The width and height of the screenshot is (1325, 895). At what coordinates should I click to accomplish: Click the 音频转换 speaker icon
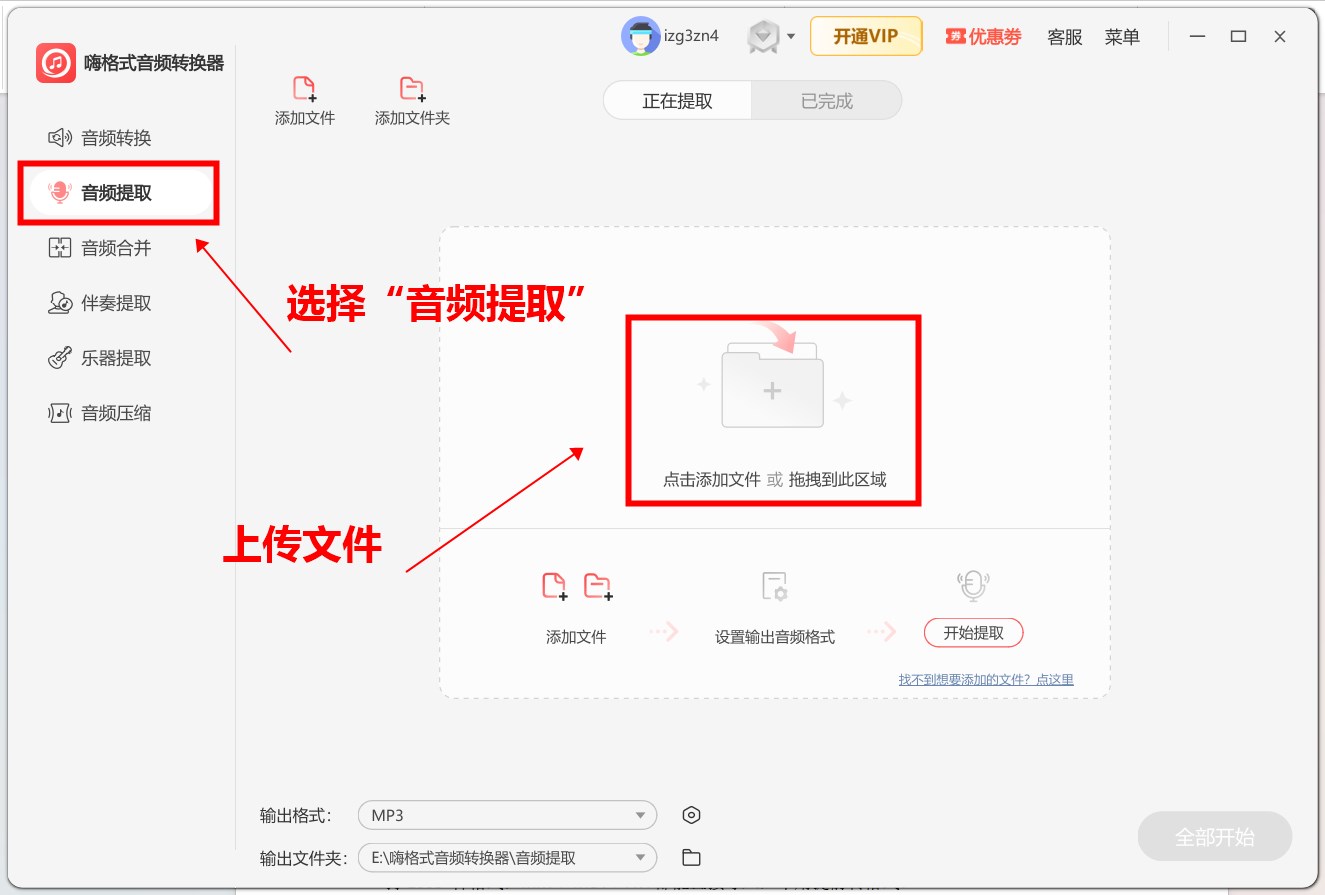(x=60, y=138)
